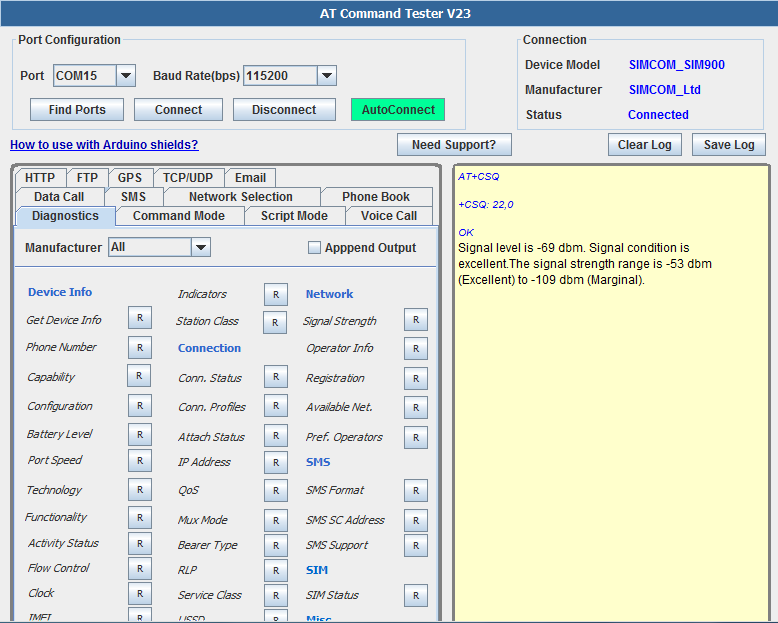Expand the Baud Rate dropdown arrow
This screenshot has height=623, width=778.
[x=327, y=76]
